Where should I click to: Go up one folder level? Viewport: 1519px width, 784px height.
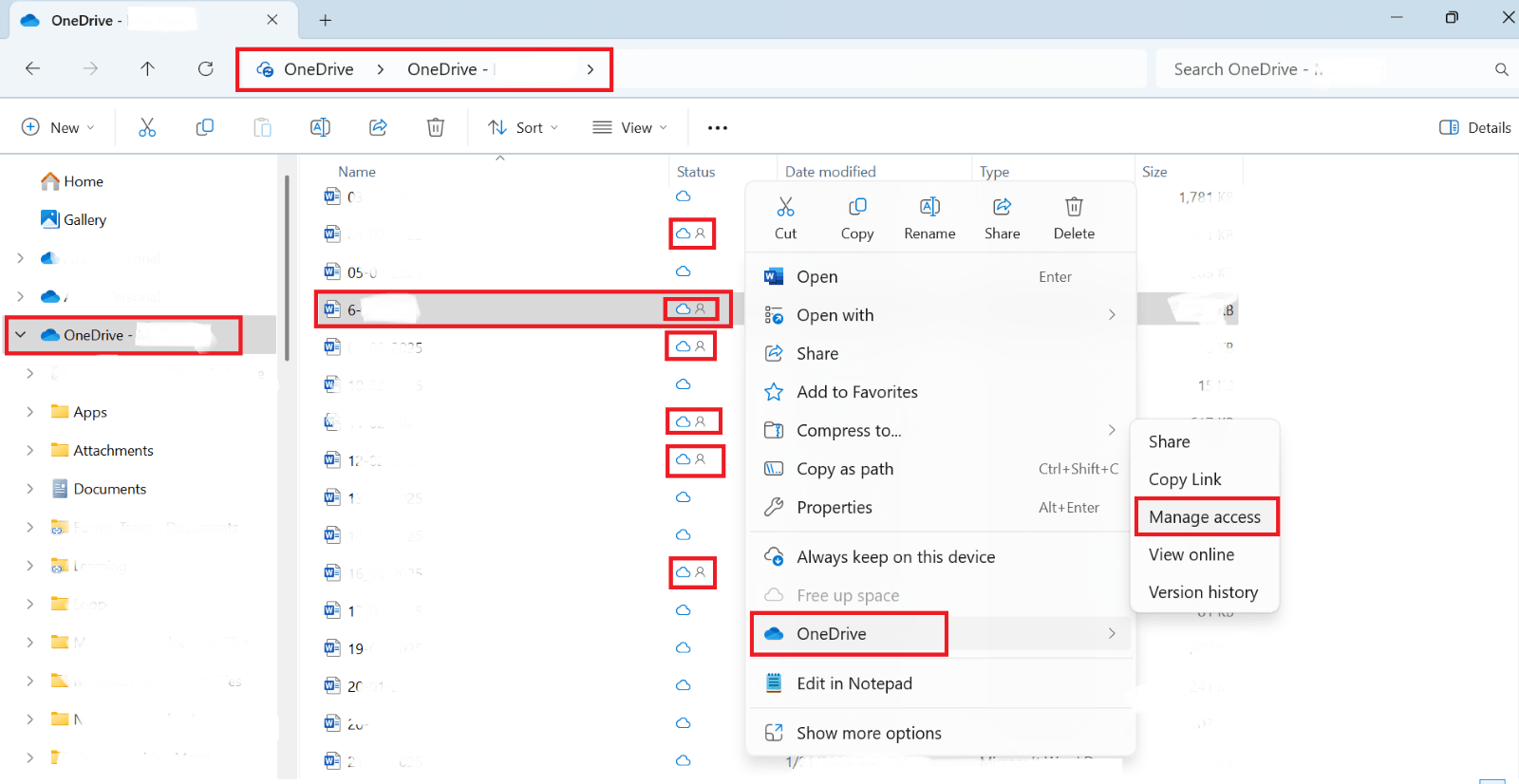click(147, 68)
